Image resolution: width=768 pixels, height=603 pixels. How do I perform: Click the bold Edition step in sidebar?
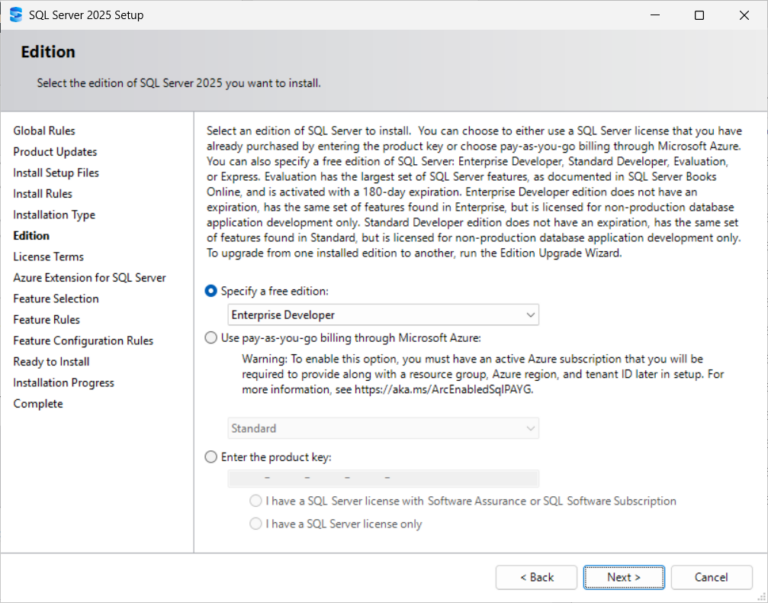pos(31,236)
